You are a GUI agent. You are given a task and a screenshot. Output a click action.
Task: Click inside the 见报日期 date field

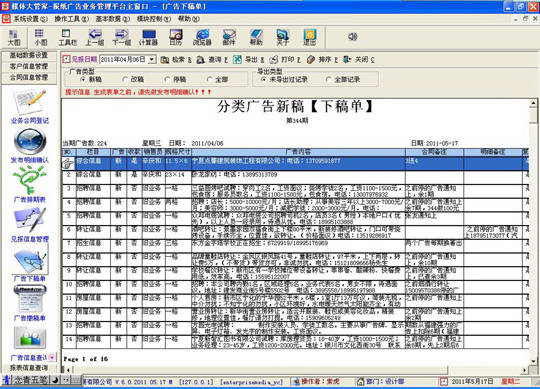(x=124, y=60)
